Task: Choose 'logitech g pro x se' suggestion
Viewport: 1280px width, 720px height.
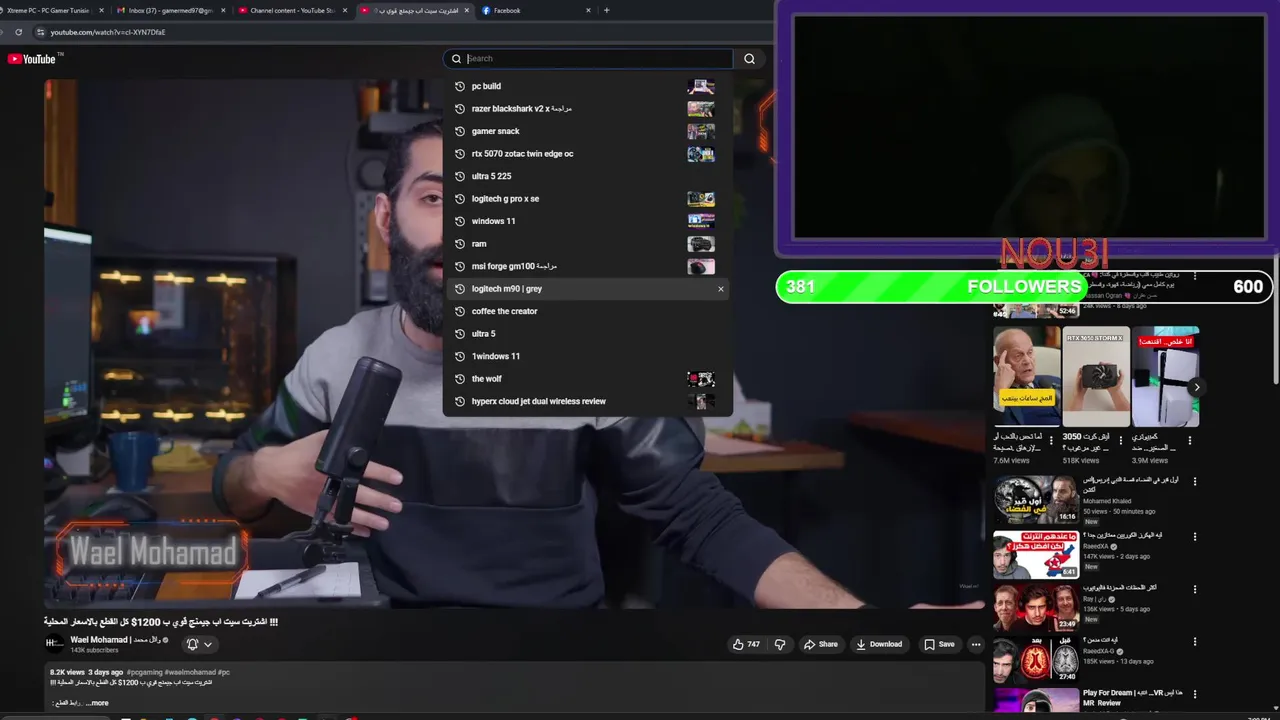Action: point(588,199)
